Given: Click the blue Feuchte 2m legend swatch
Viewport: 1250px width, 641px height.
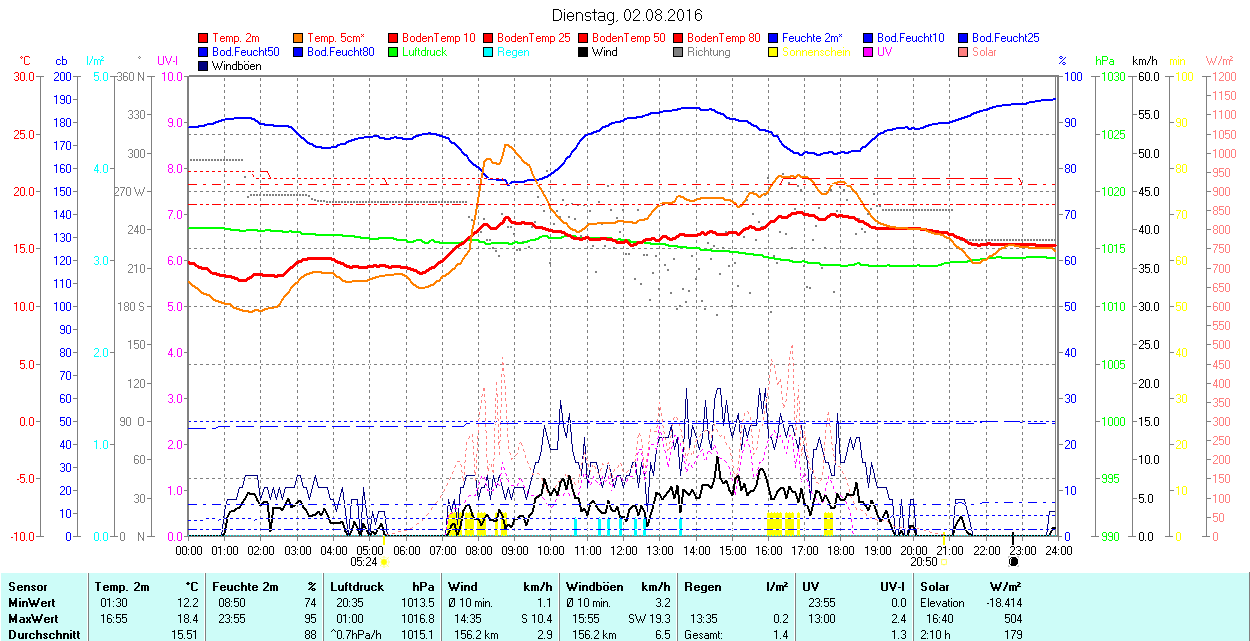Looking at the screenshot, I should (x=774, y=38).
